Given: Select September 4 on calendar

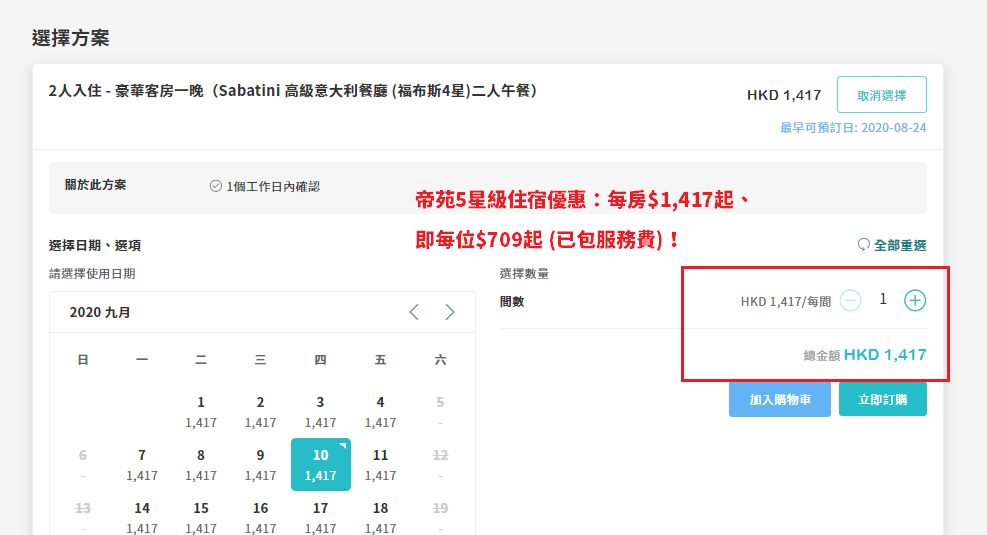Looking at the screenshot, I should click(380, 412).
